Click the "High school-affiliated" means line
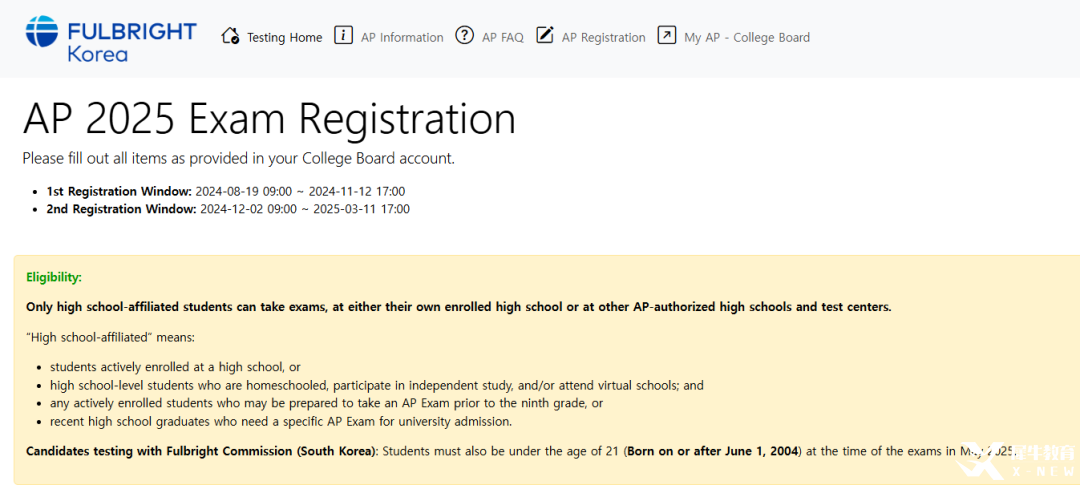1080x485 pixels. click(110, 338)
